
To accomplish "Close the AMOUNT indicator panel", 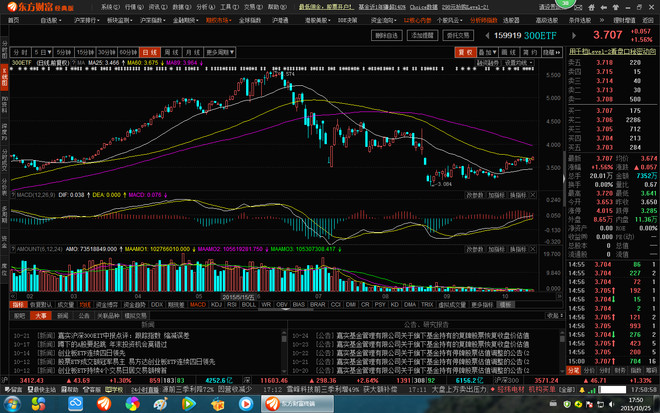I will coord(533,249).
